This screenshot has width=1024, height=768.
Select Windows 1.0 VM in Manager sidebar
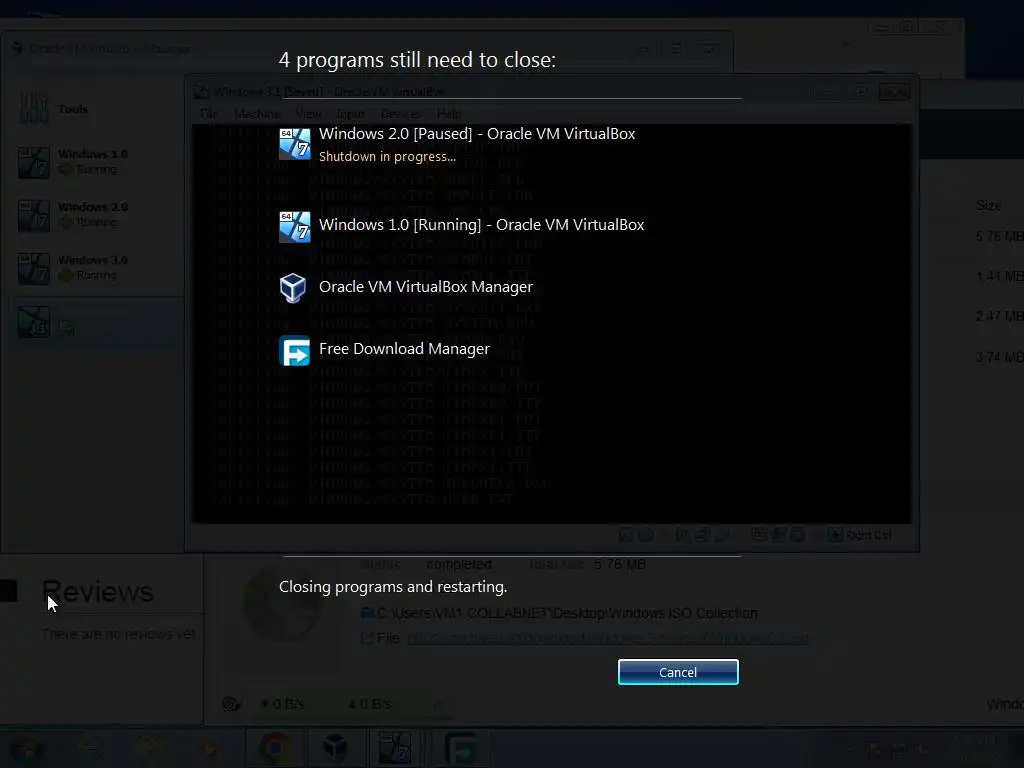(95, 162)
